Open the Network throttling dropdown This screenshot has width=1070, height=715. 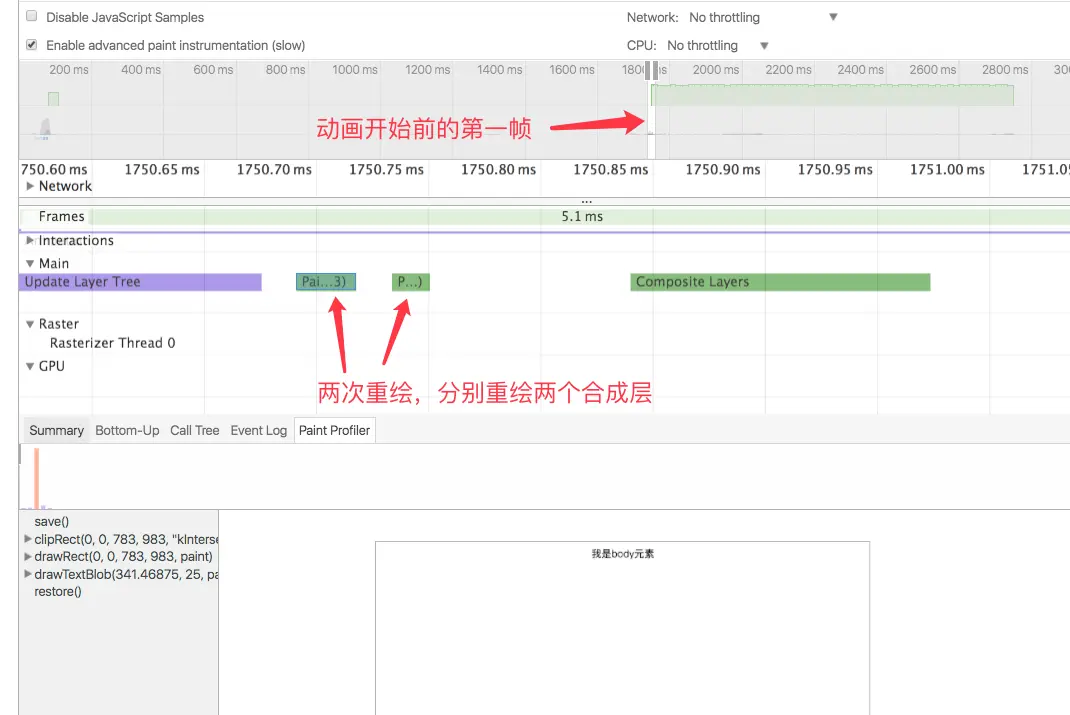(763, 17)
